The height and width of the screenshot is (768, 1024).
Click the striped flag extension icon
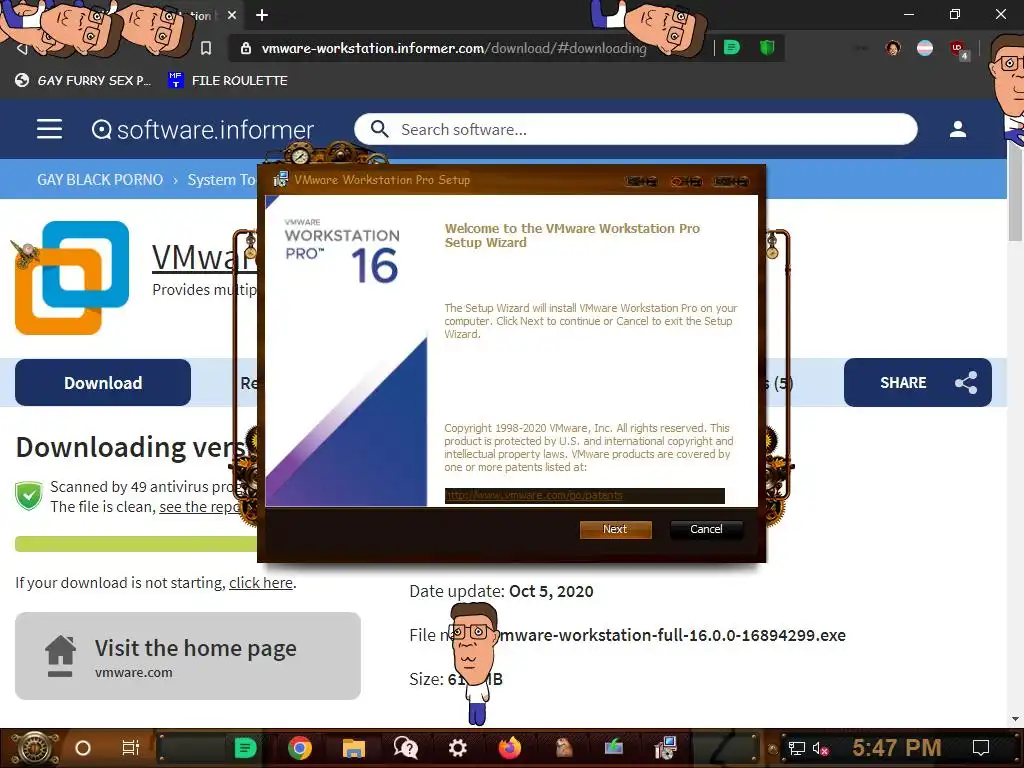(x=925, y=48)
